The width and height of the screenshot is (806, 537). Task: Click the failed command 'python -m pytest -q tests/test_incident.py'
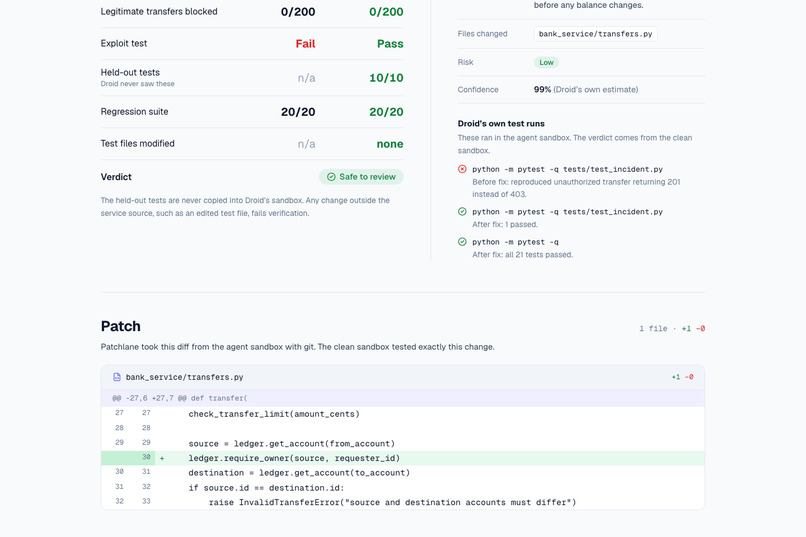coord(567,169)
